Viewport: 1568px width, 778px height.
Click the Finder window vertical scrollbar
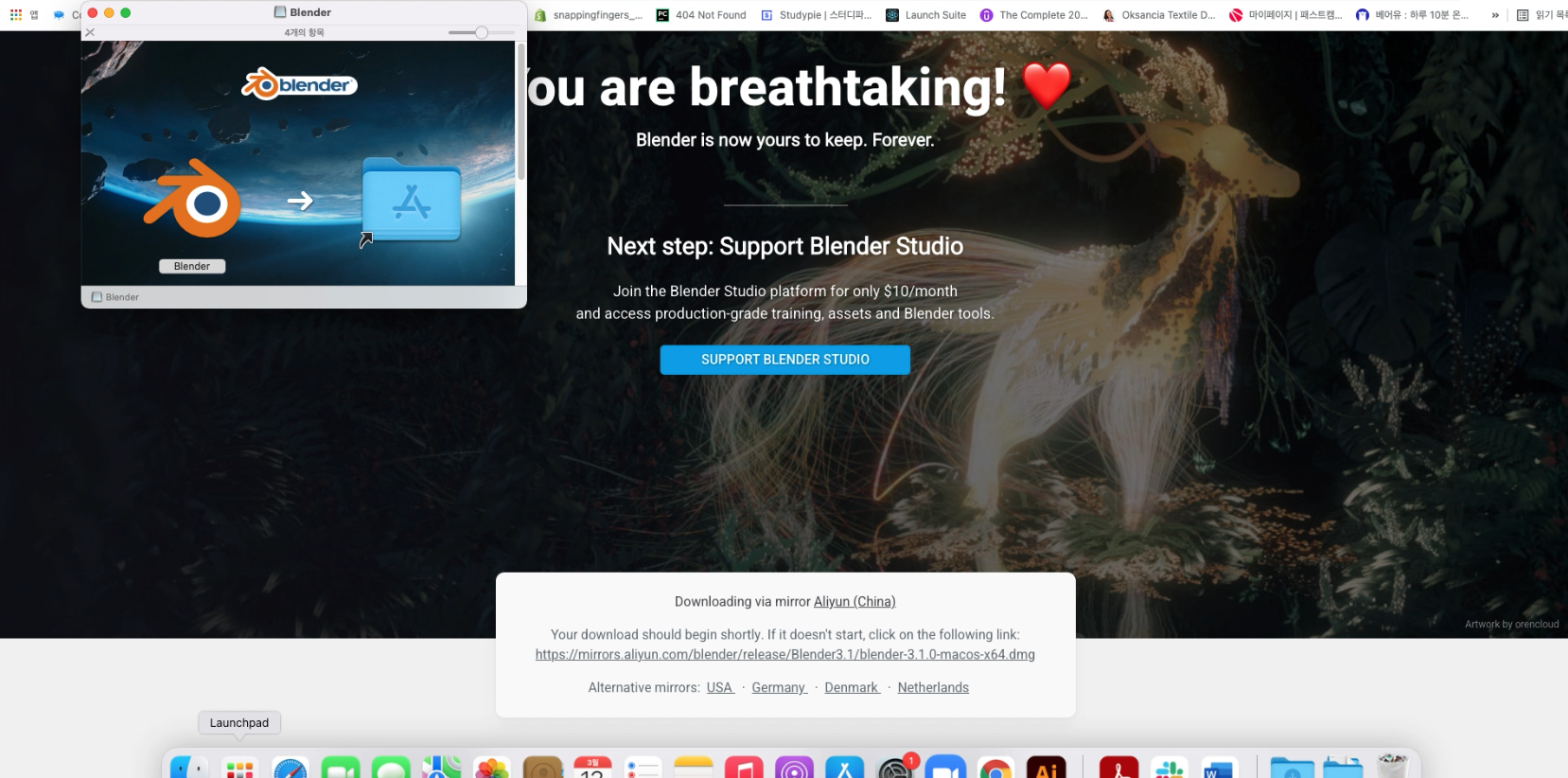[x=520, y=112]
